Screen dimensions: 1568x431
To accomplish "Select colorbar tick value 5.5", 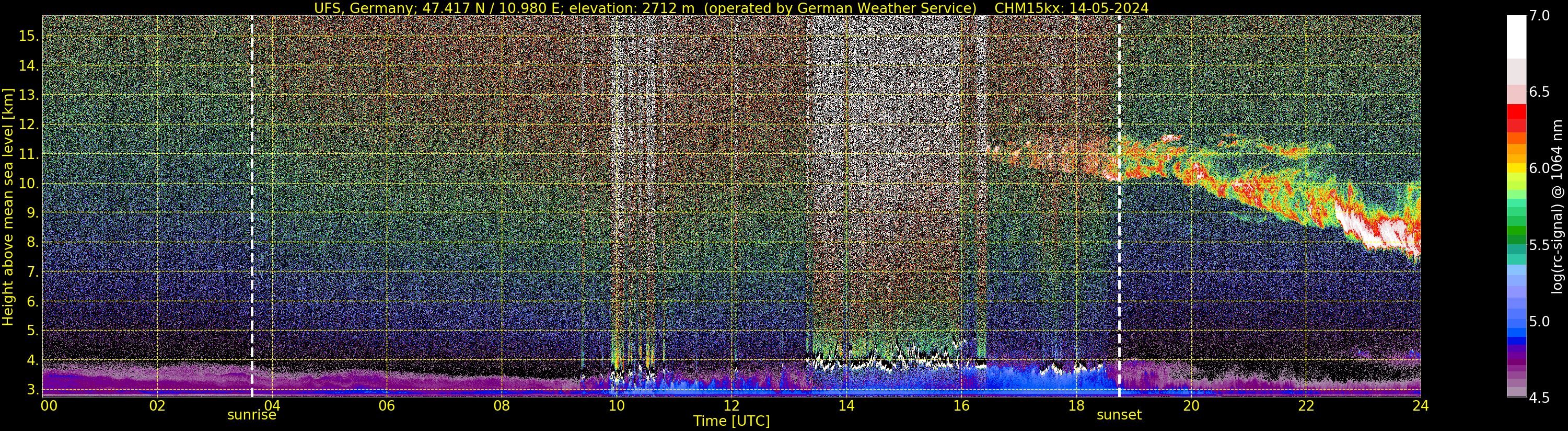I will [x=1540, y=245].
